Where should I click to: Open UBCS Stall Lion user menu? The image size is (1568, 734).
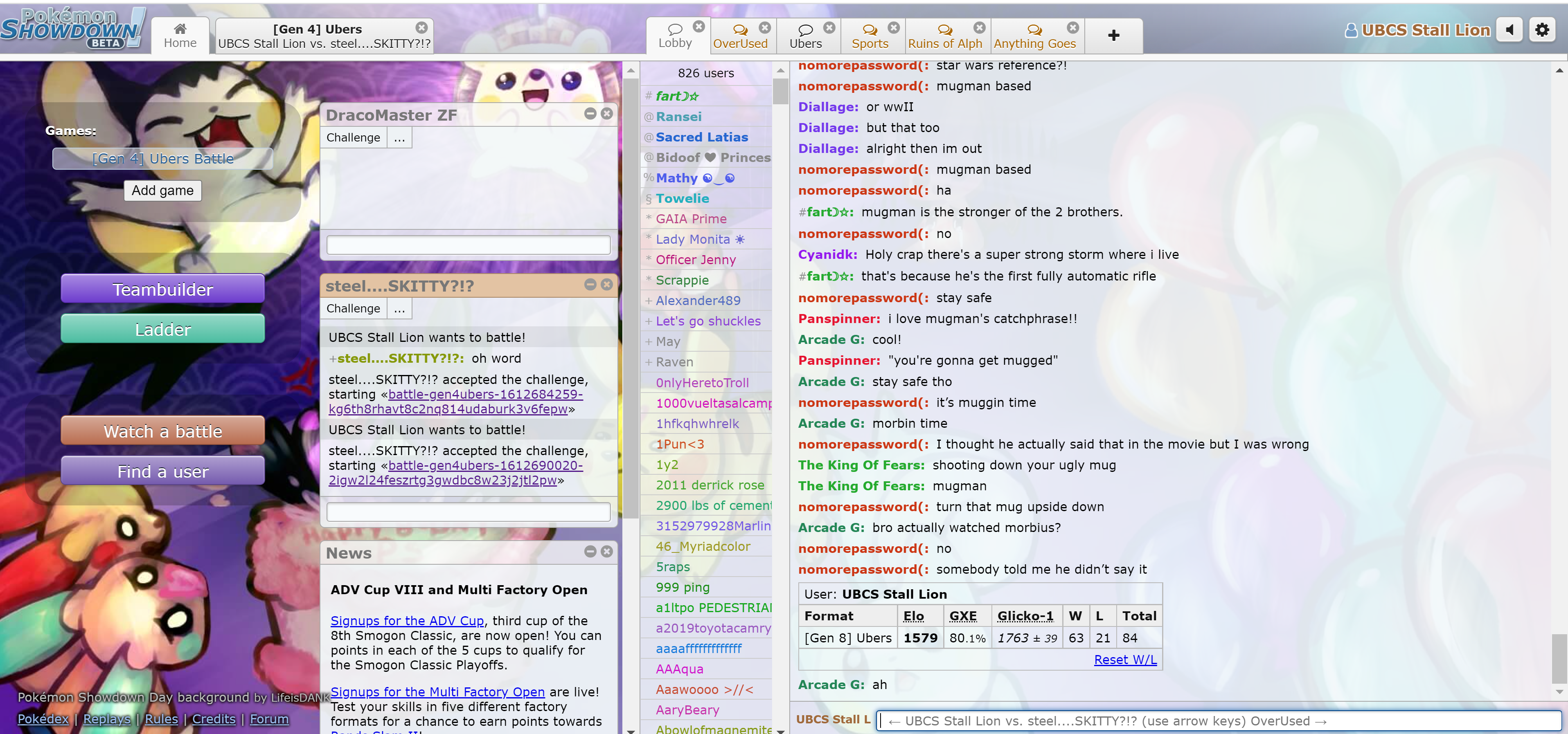(1418, 30)
